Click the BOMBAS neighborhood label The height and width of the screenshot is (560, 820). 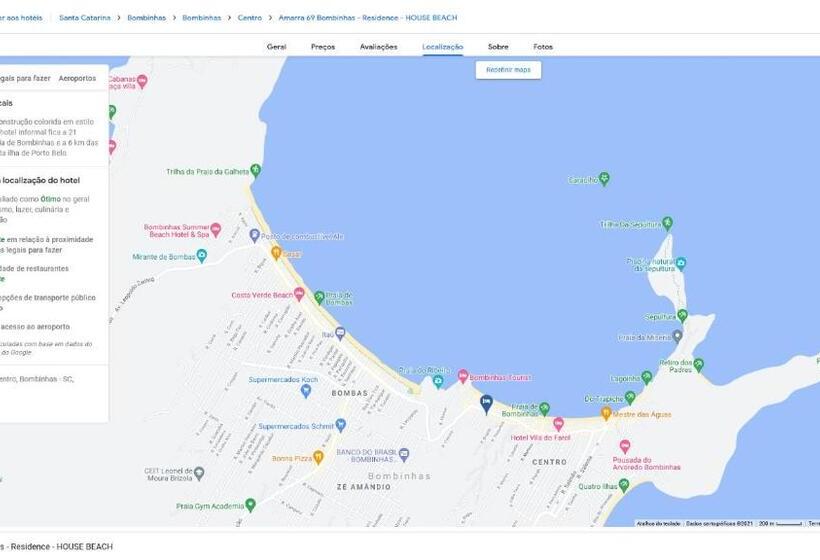tap(350, 393)
